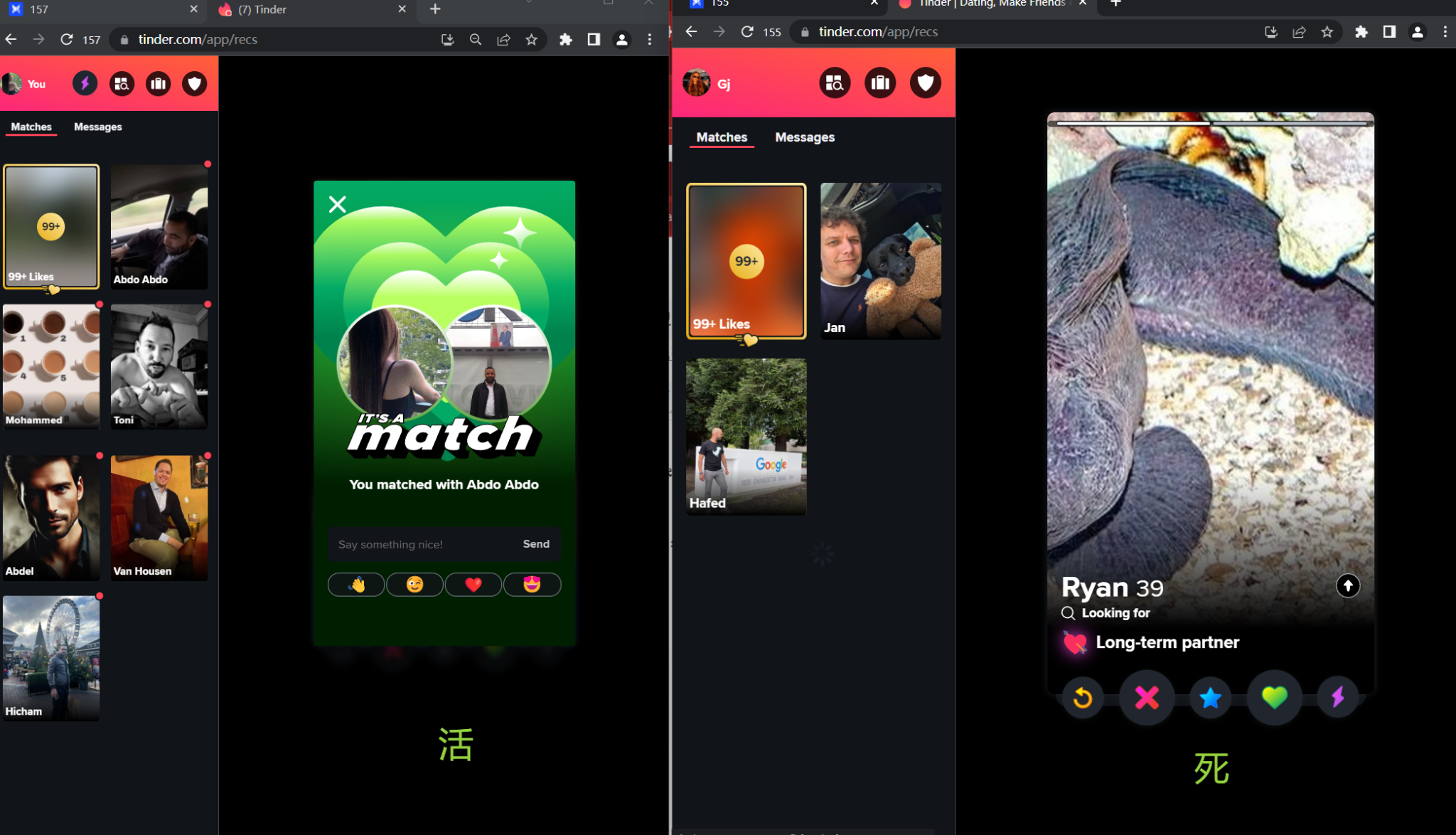1456x835 pixels.
Task: Bookmark page with star in right browser
Action: click(1327, 32)
